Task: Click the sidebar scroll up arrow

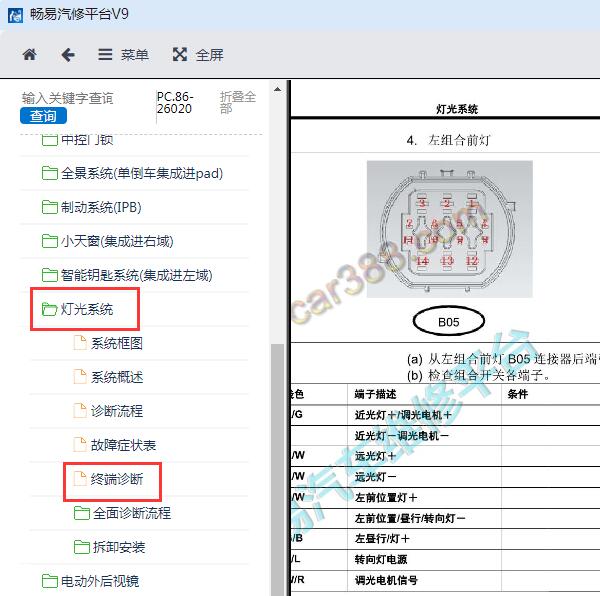Action: [277, 90]
